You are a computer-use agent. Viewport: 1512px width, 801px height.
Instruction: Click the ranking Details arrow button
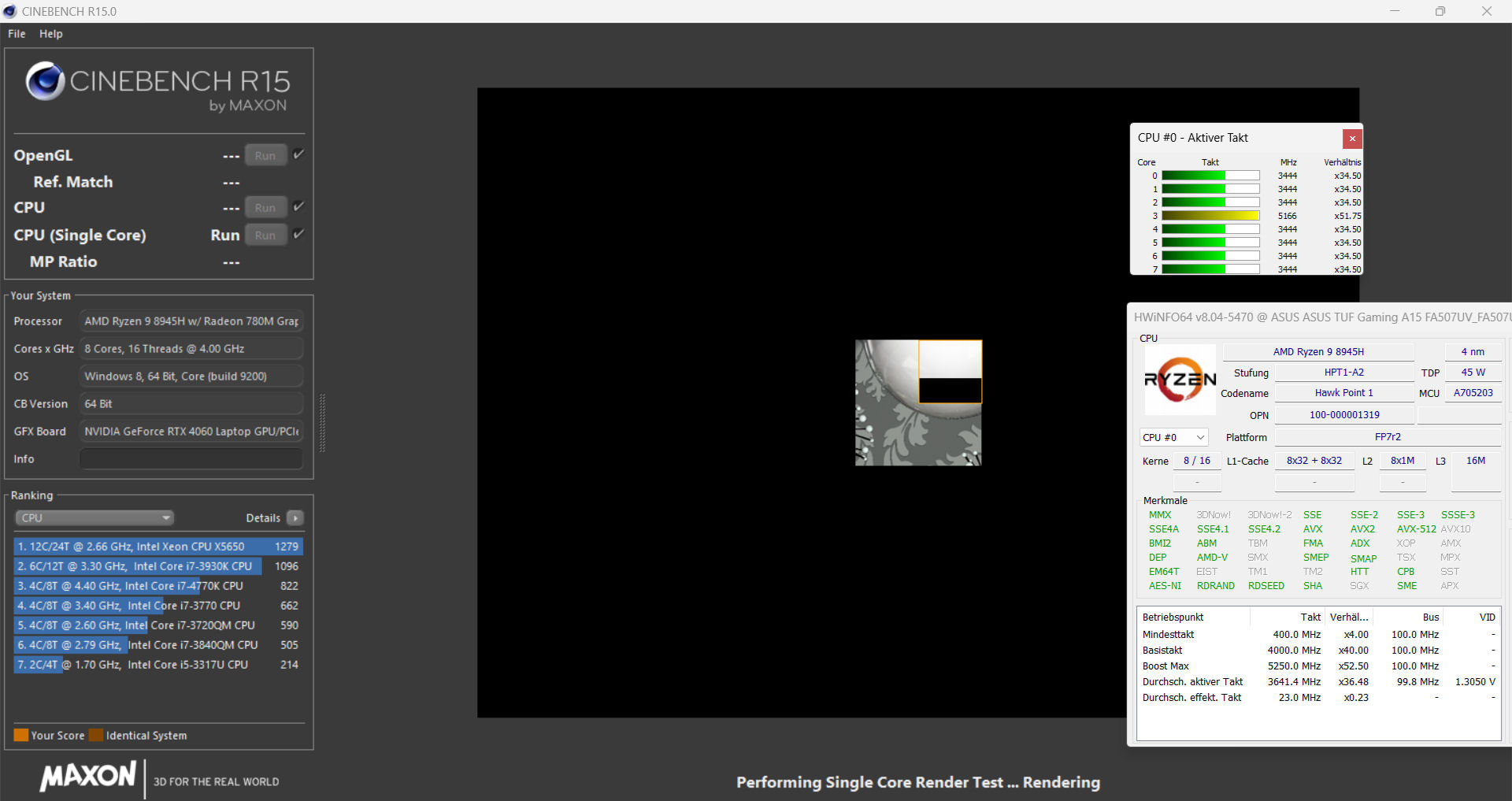[x=295, y=517]
